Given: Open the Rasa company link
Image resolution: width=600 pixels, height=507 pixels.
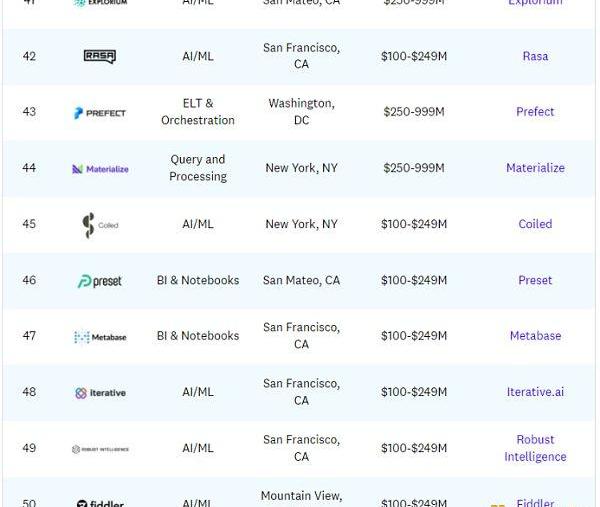Looking at the screenshot, I should click(535, 56).
